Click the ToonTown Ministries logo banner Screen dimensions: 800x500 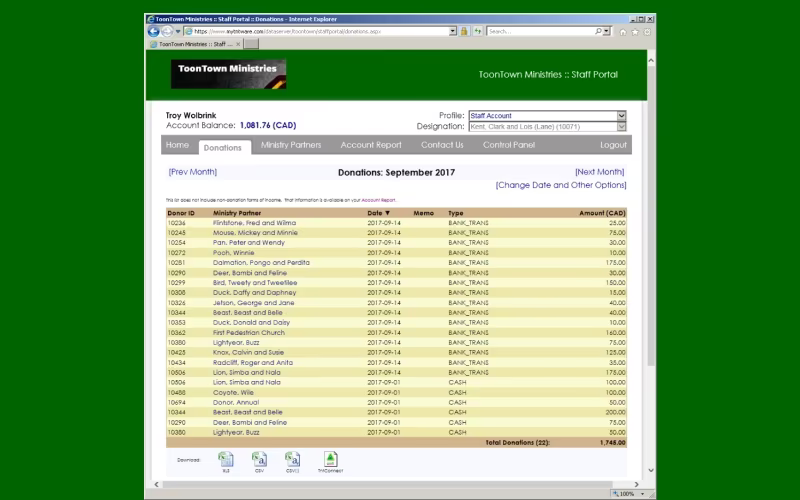pos(229,74)
